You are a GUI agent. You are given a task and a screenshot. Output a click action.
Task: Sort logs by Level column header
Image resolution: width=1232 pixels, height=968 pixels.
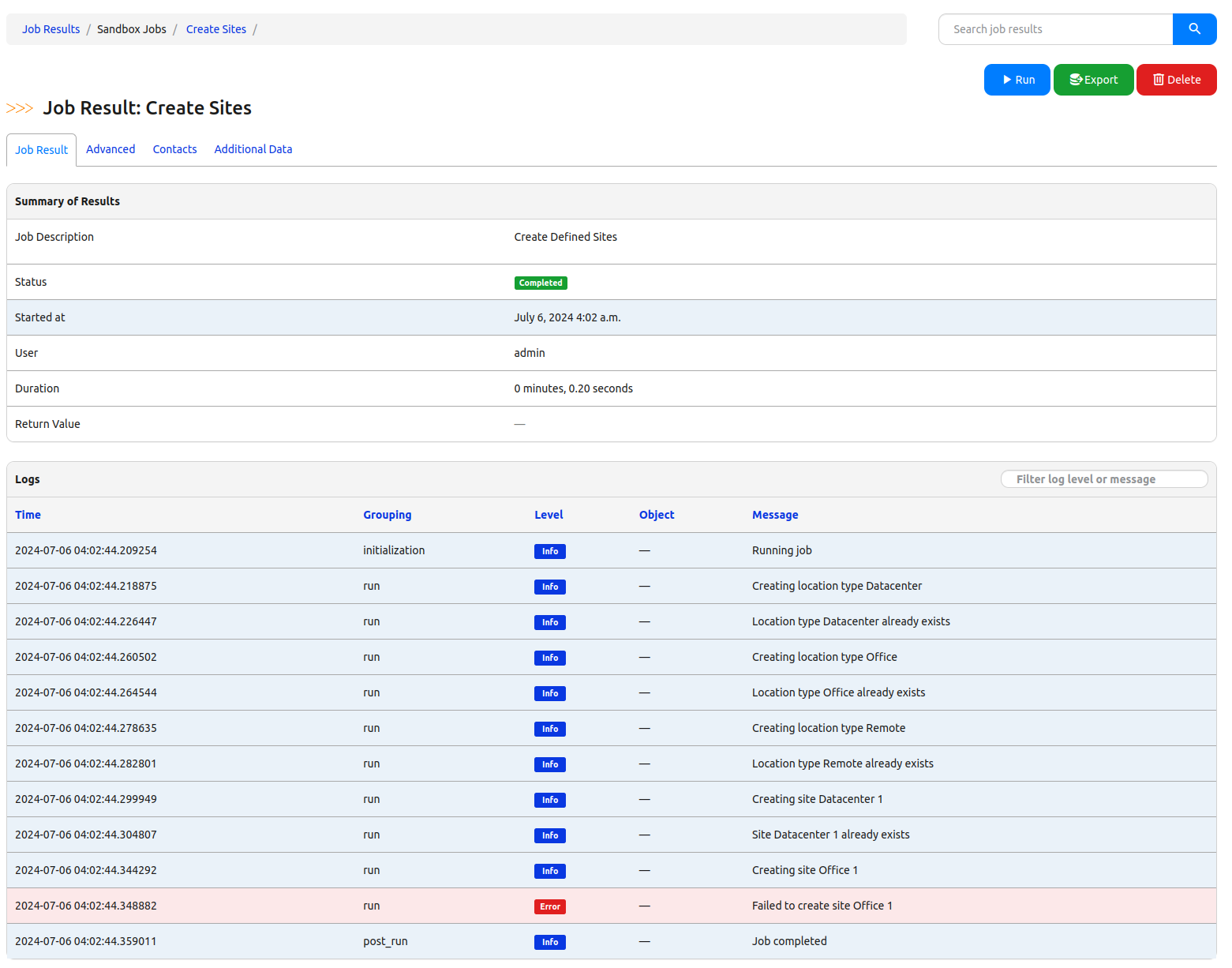[549, 515]
